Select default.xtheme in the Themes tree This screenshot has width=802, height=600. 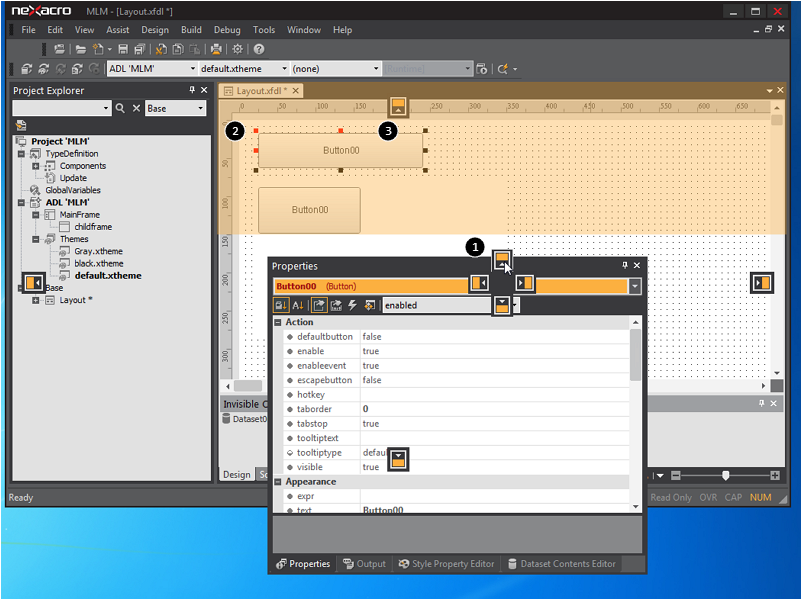107,275
